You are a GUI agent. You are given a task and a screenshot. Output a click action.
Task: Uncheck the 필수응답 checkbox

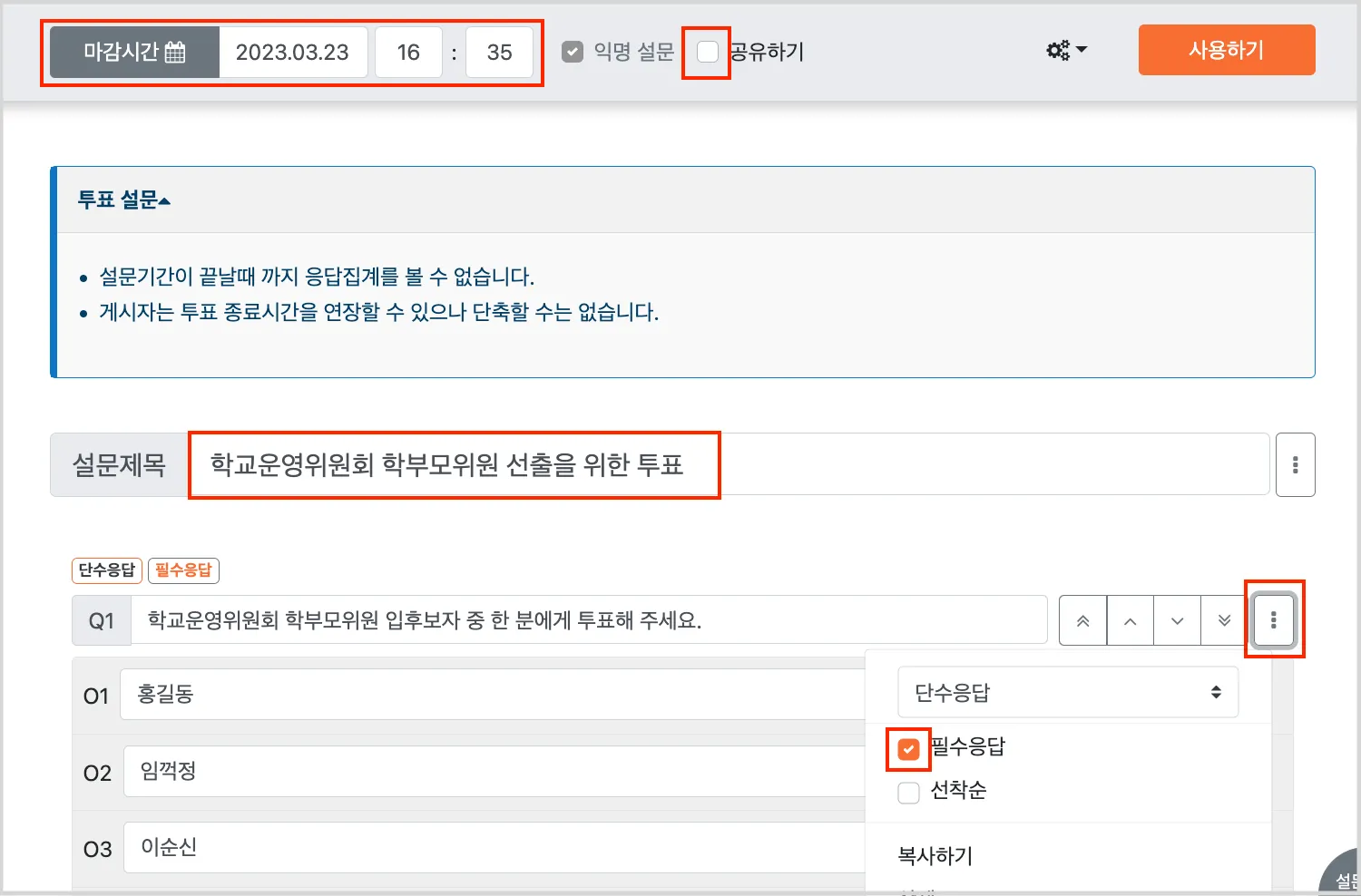(908, 749)
